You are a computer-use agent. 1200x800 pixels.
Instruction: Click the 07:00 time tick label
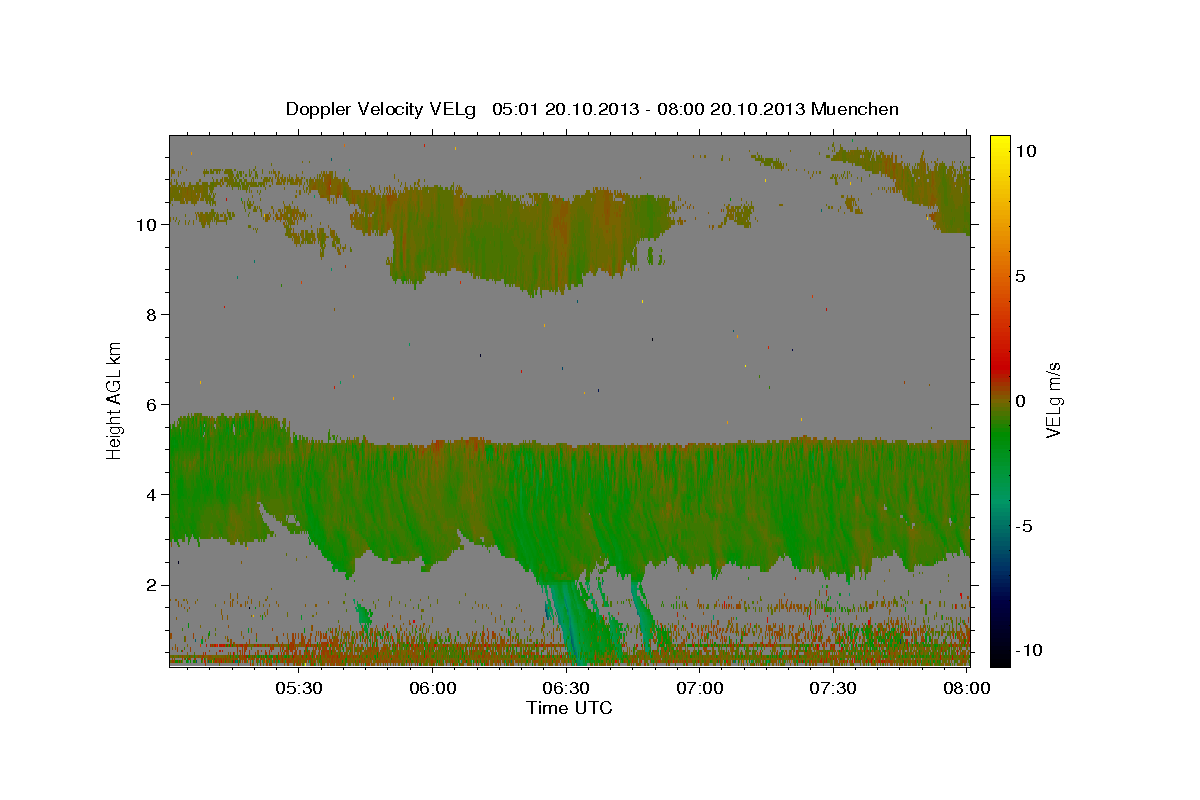pyautogui.click(x=699, y=688)
